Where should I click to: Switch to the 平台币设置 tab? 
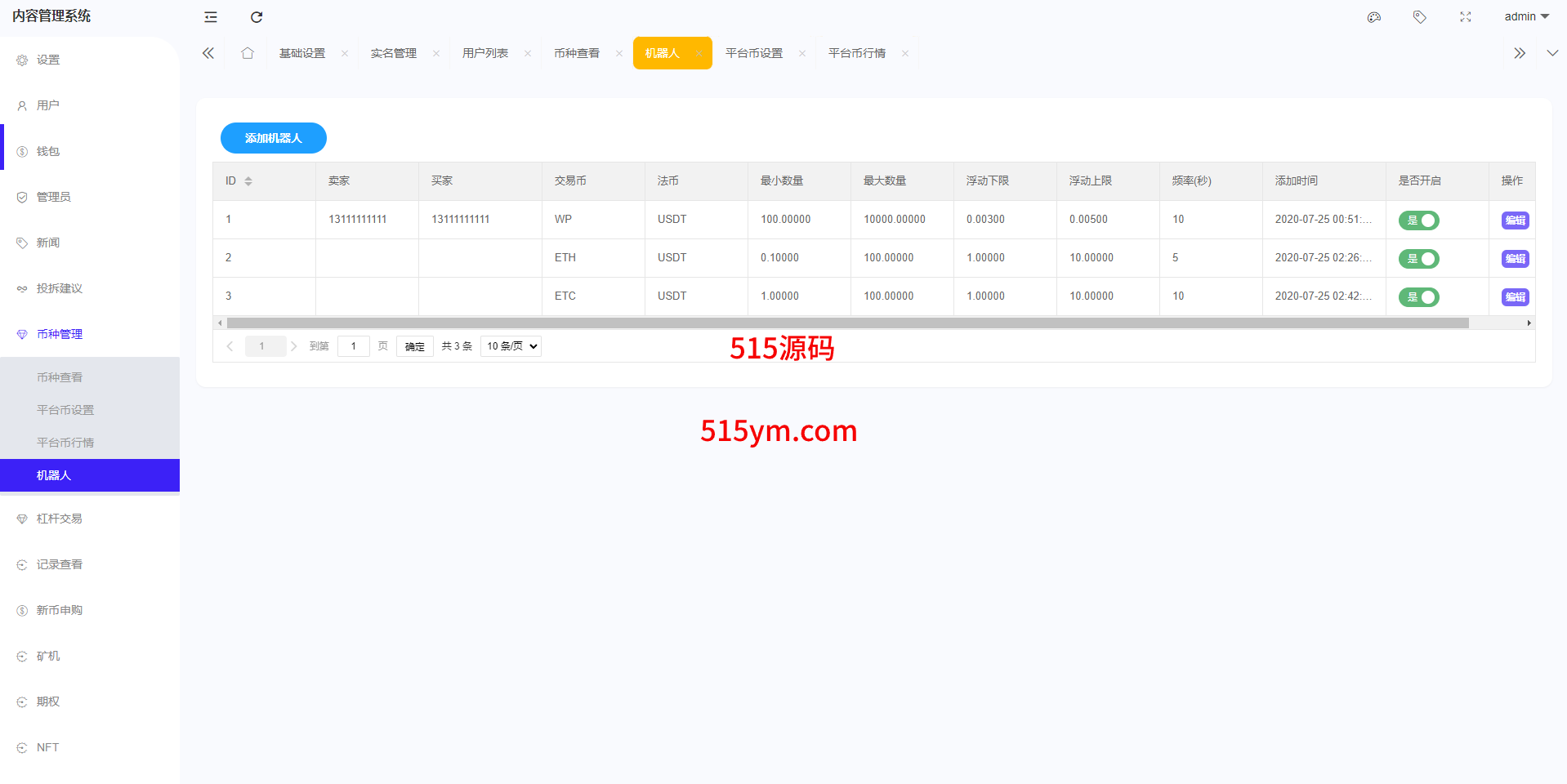(753, 53)
